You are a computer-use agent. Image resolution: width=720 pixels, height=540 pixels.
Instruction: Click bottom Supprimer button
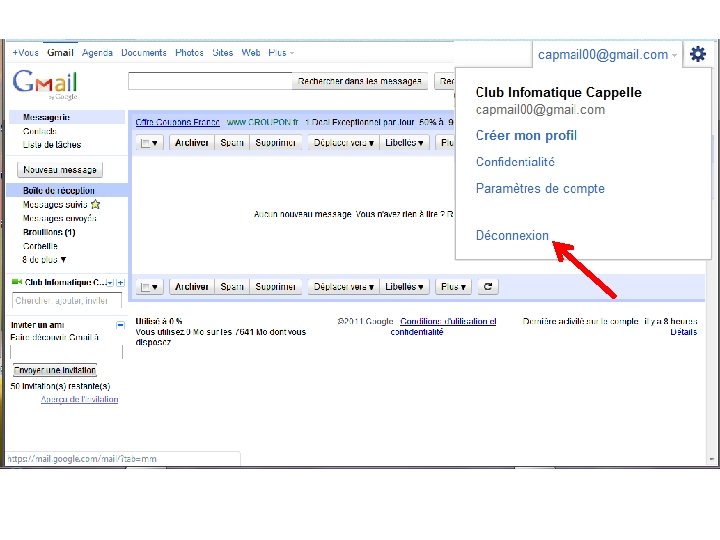click(276, 287)
